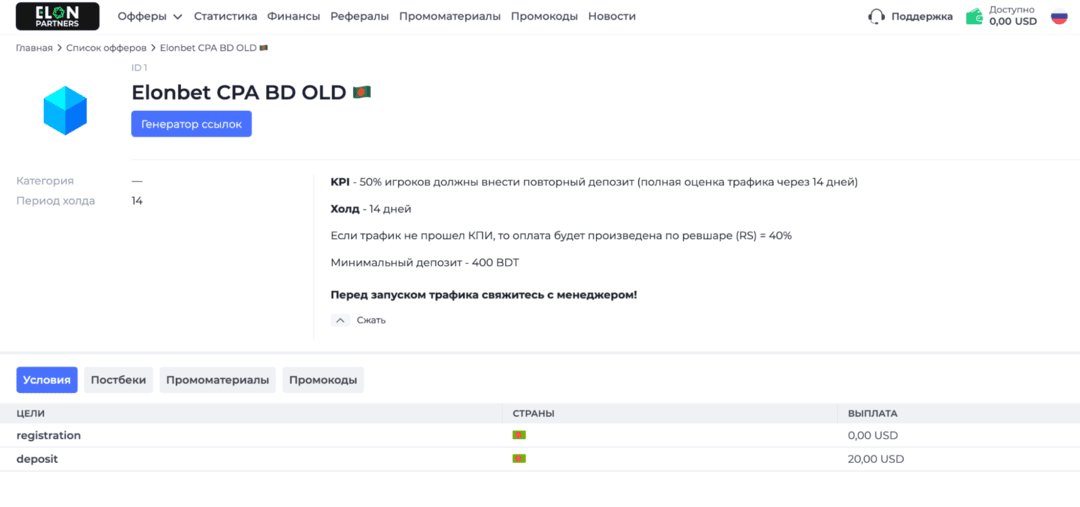This screenshot has width=1080, height=507.
Task: Click the Категория label
Action: coord(45,180)
